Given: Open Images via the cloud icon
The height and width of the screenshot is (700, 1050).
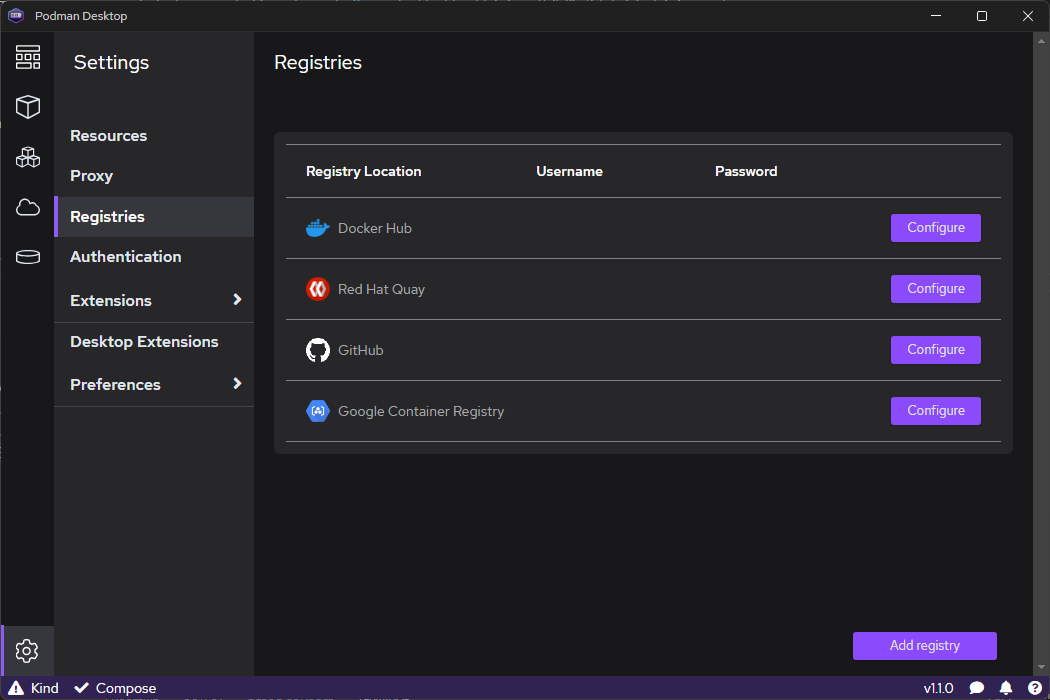Looking at the screenshot, I should (x=27, y=208).
